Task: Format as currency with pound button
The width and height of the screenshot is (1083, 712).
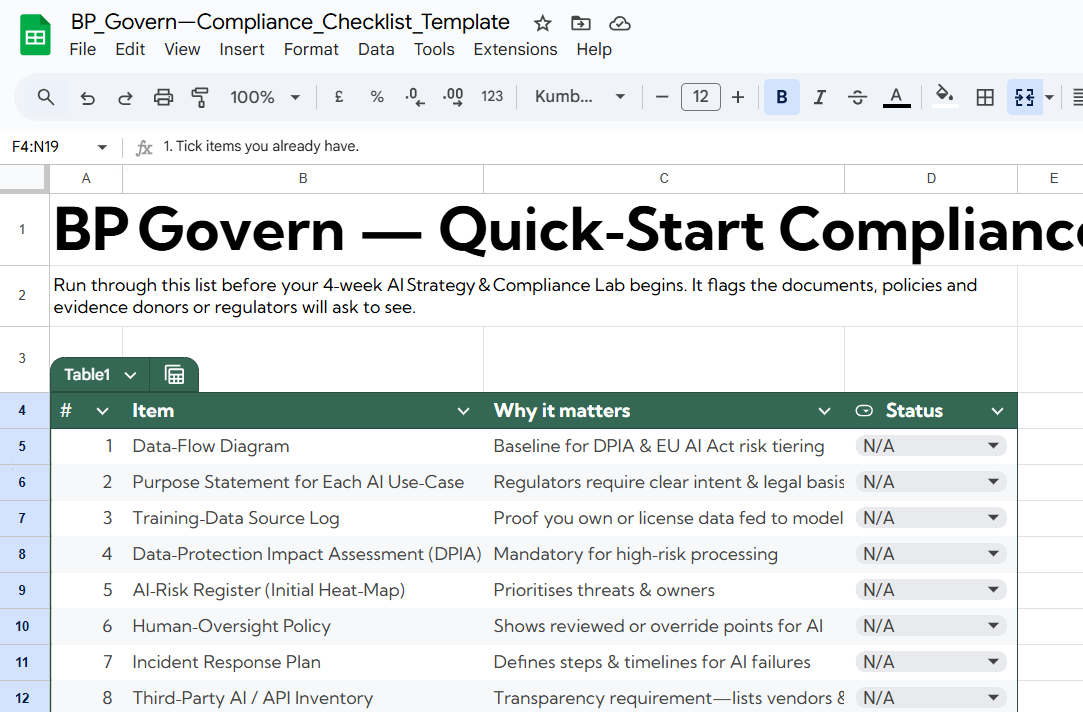Action: click(x=339, y=97)
